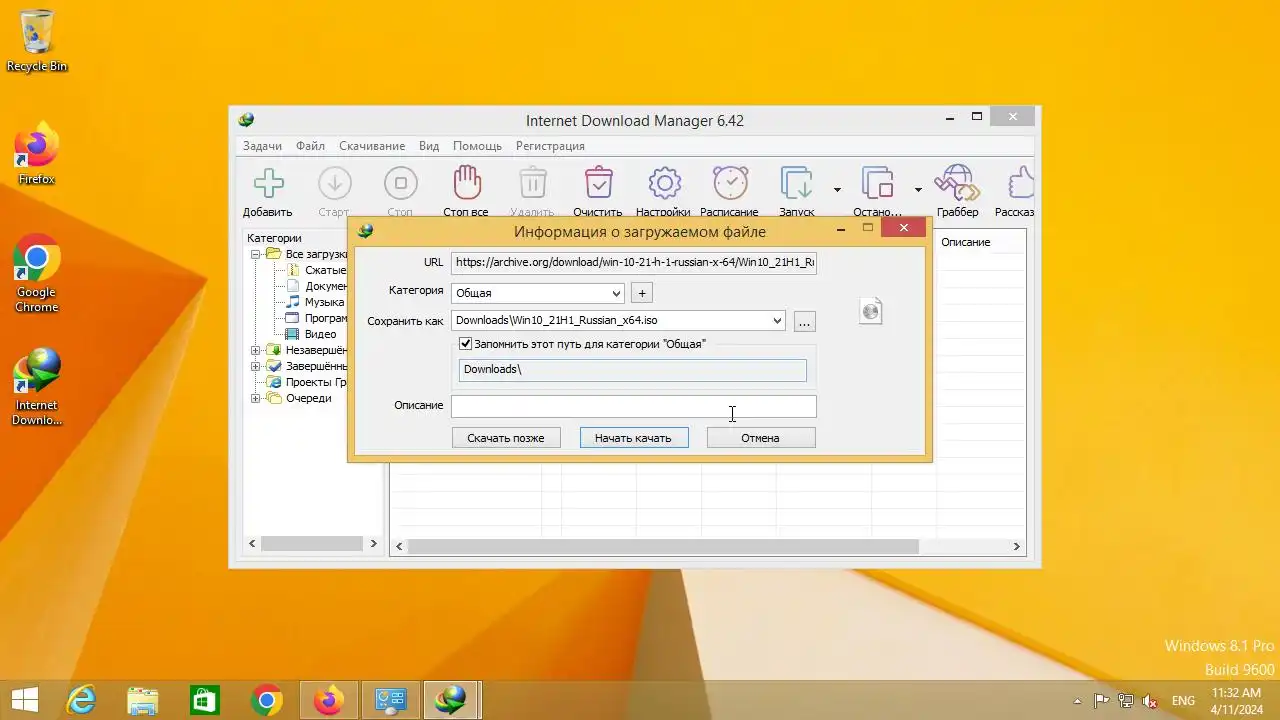Click the browse ... button
Image resolution: width=1280 pixels, height=720 pixels.
pos(805,321)
